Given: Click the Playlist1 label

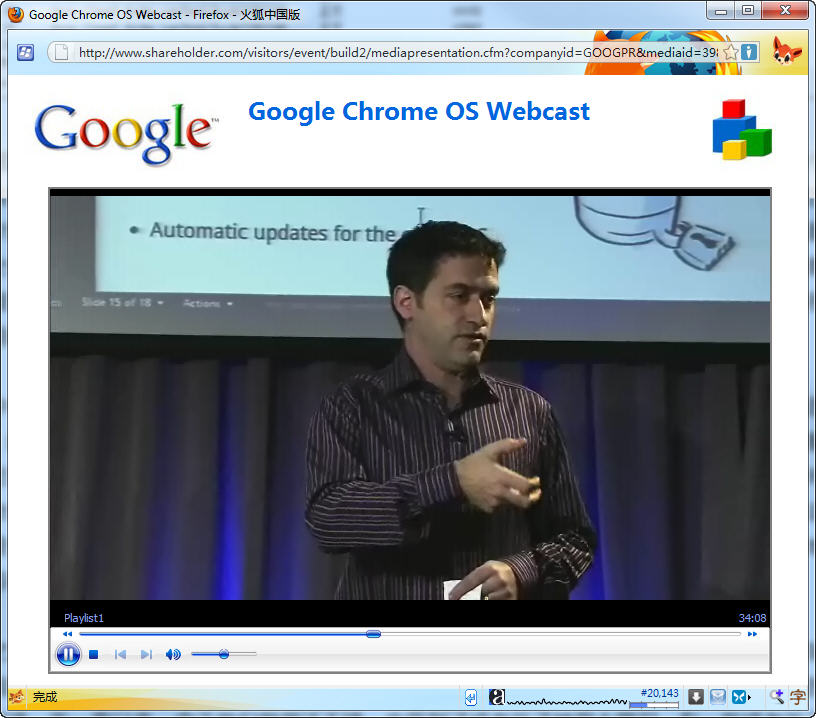Looking at the screenshot, I should [84, 618].
